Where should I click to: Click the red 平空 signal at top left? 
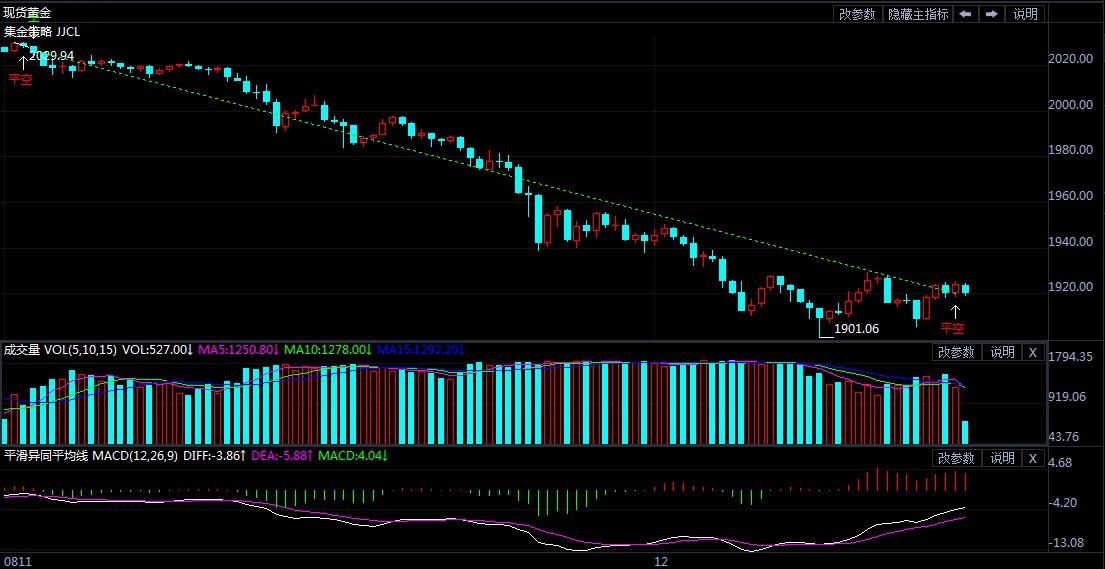[20, 79]
